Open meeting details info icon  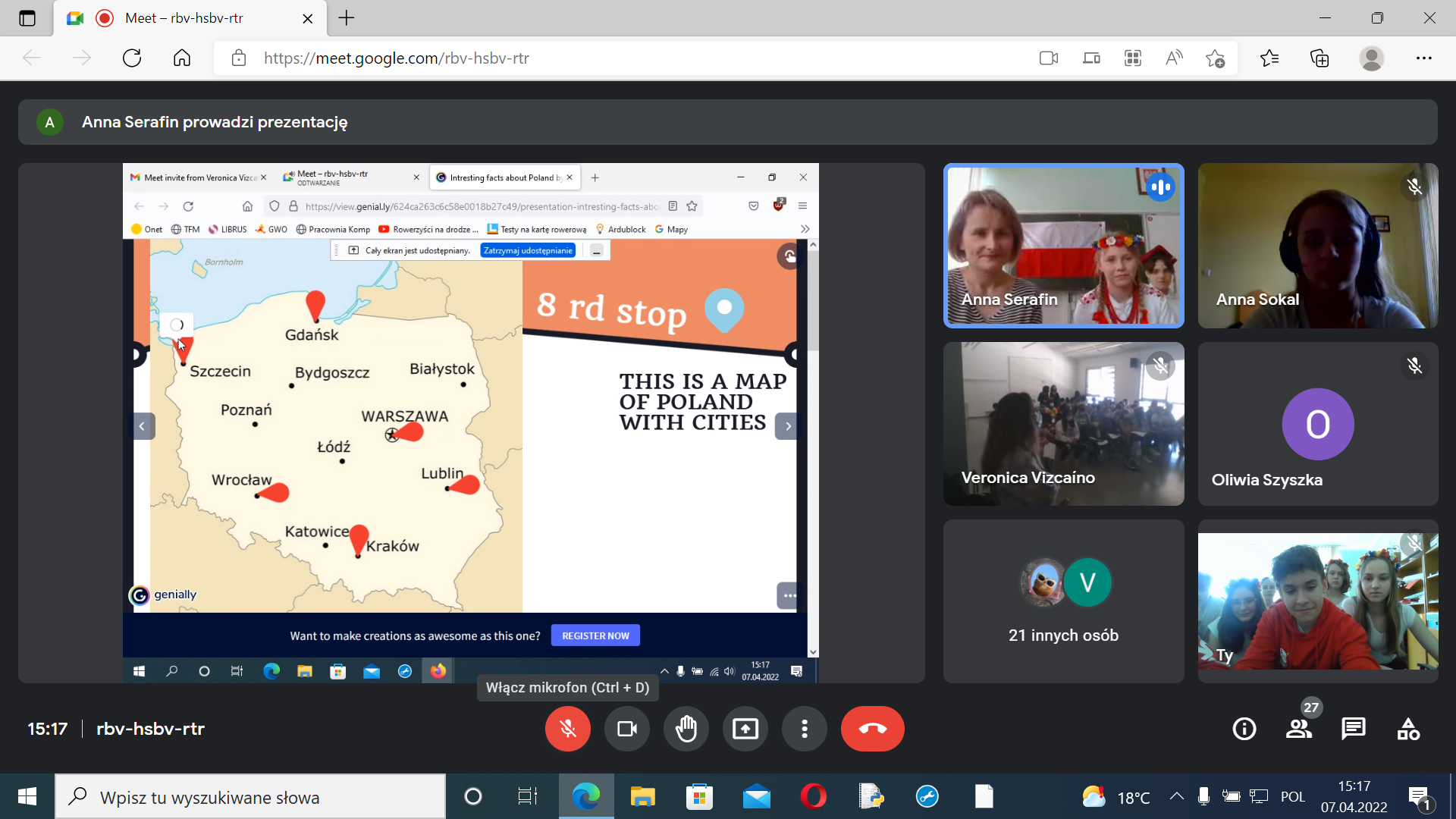pos(1244,729)
